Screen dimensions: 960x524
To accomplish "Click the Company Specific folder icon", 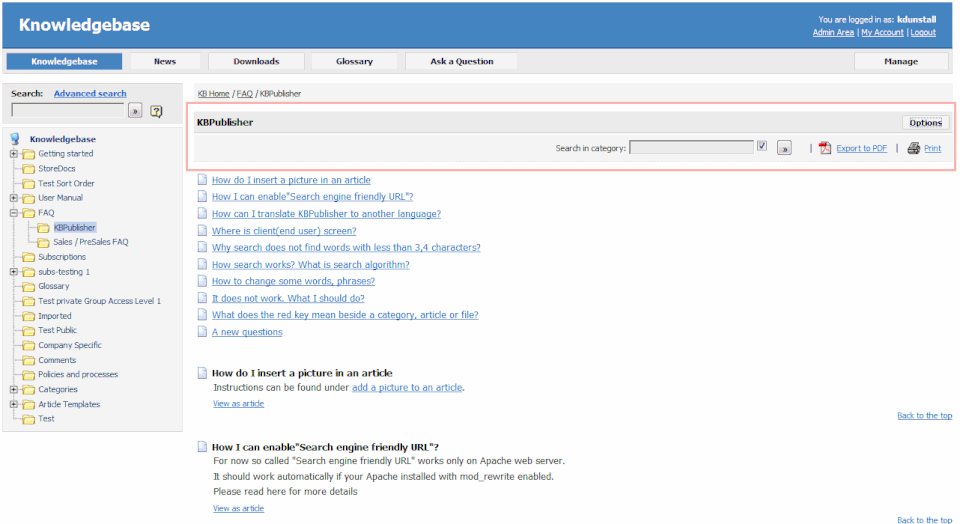I will 28,345.
